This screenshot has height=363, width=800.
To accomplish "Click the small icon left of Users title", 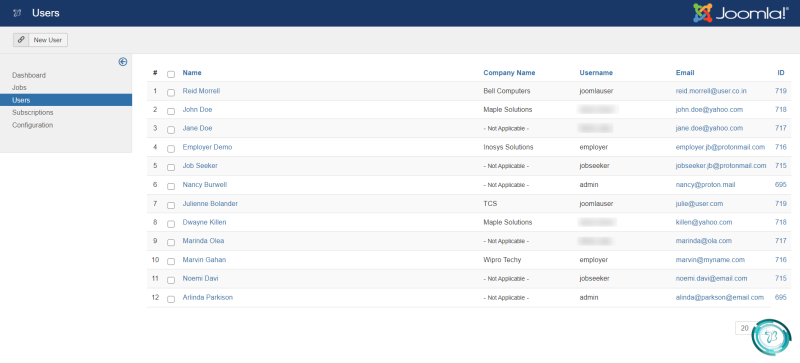I will pyautogui.click(x=17, y=13).
